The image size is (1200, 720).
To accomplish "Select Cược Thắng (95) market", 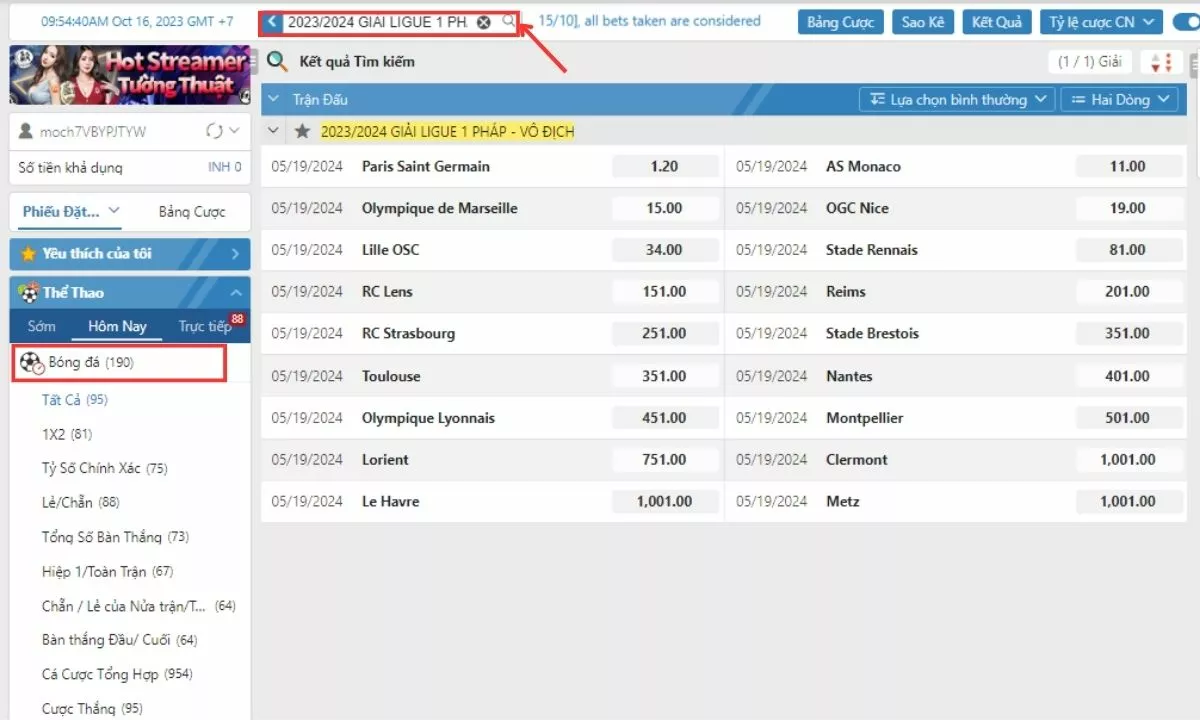I will [x=92, y=708].
